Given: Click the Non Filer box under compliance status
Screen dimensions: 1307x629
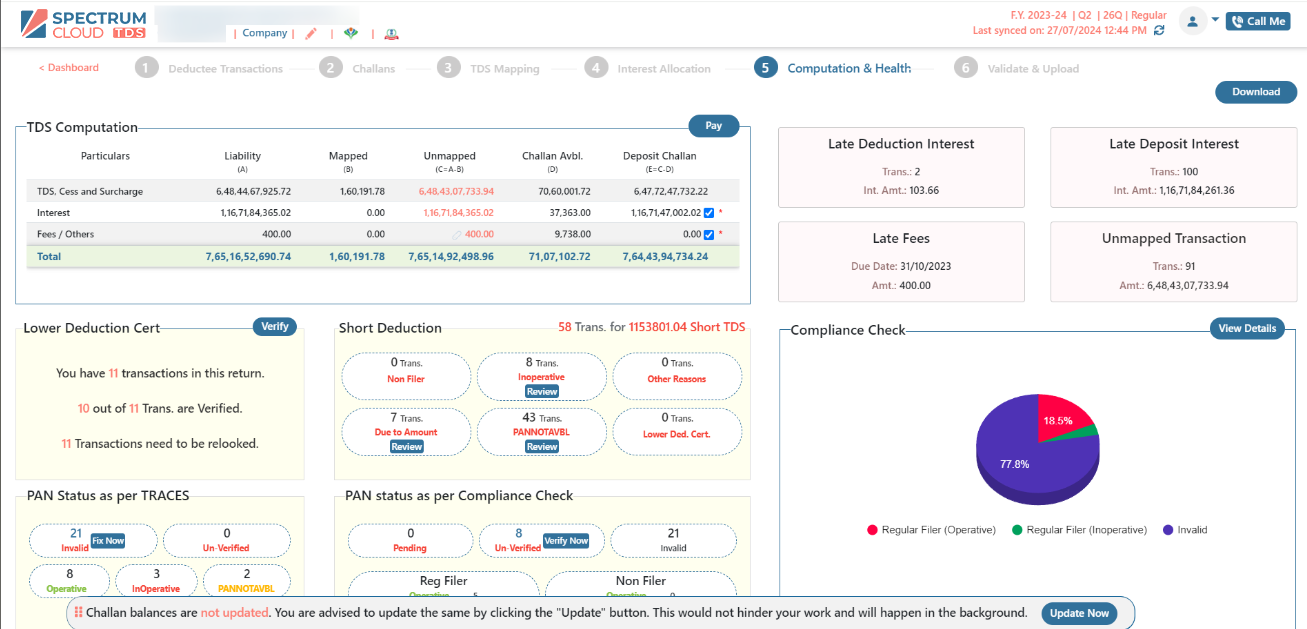Looking at the screenshot, I should tap(641, 585).
